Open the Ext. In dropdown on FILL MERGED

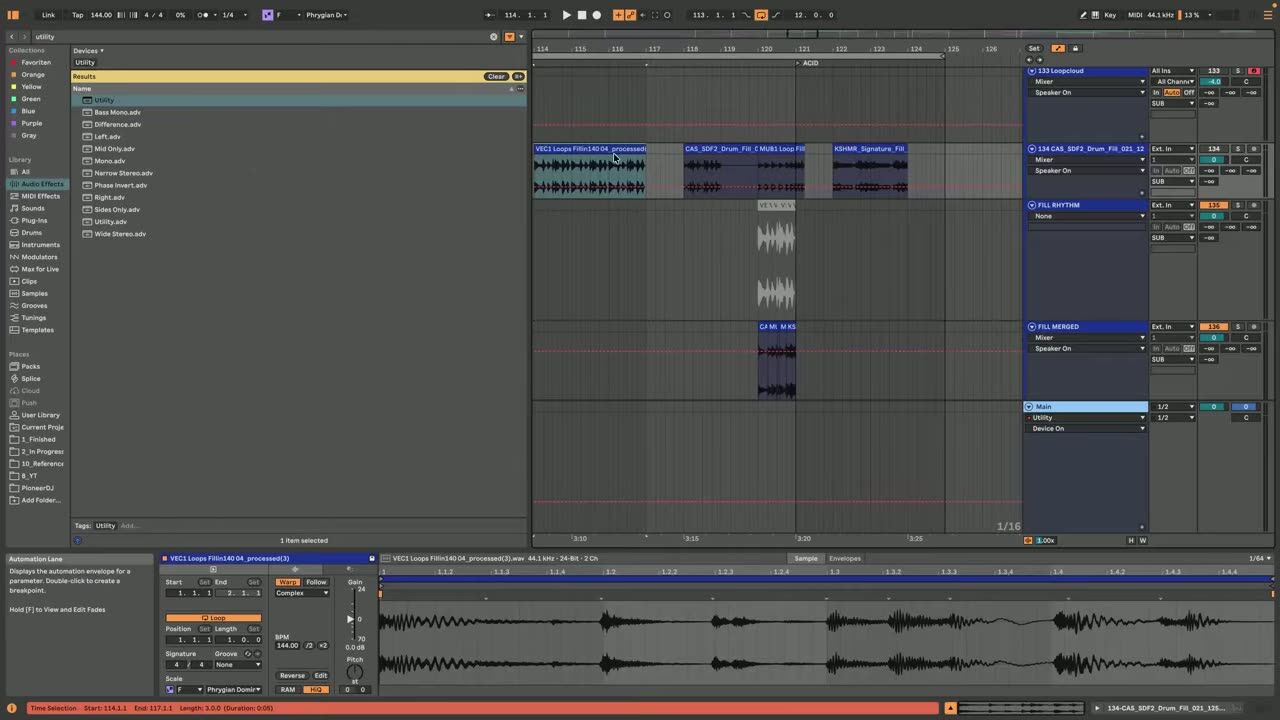click(x=1172, y=327)
